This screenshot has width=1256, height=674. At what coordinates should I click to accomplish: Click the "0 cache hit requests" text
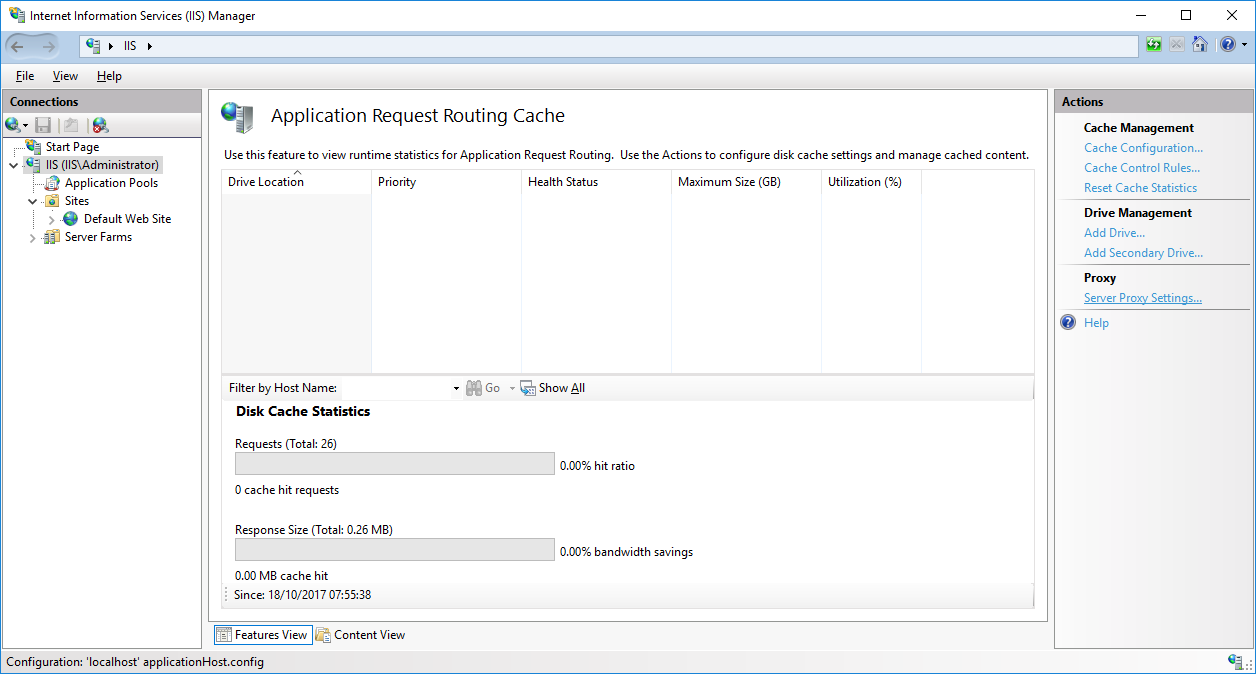coord(287,490)
